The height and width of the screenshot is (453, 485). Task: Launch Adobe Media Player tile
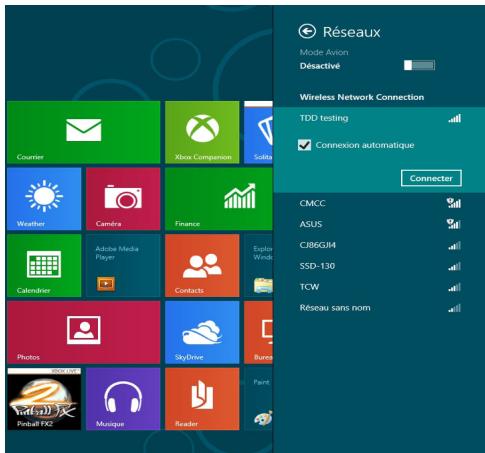123,266
